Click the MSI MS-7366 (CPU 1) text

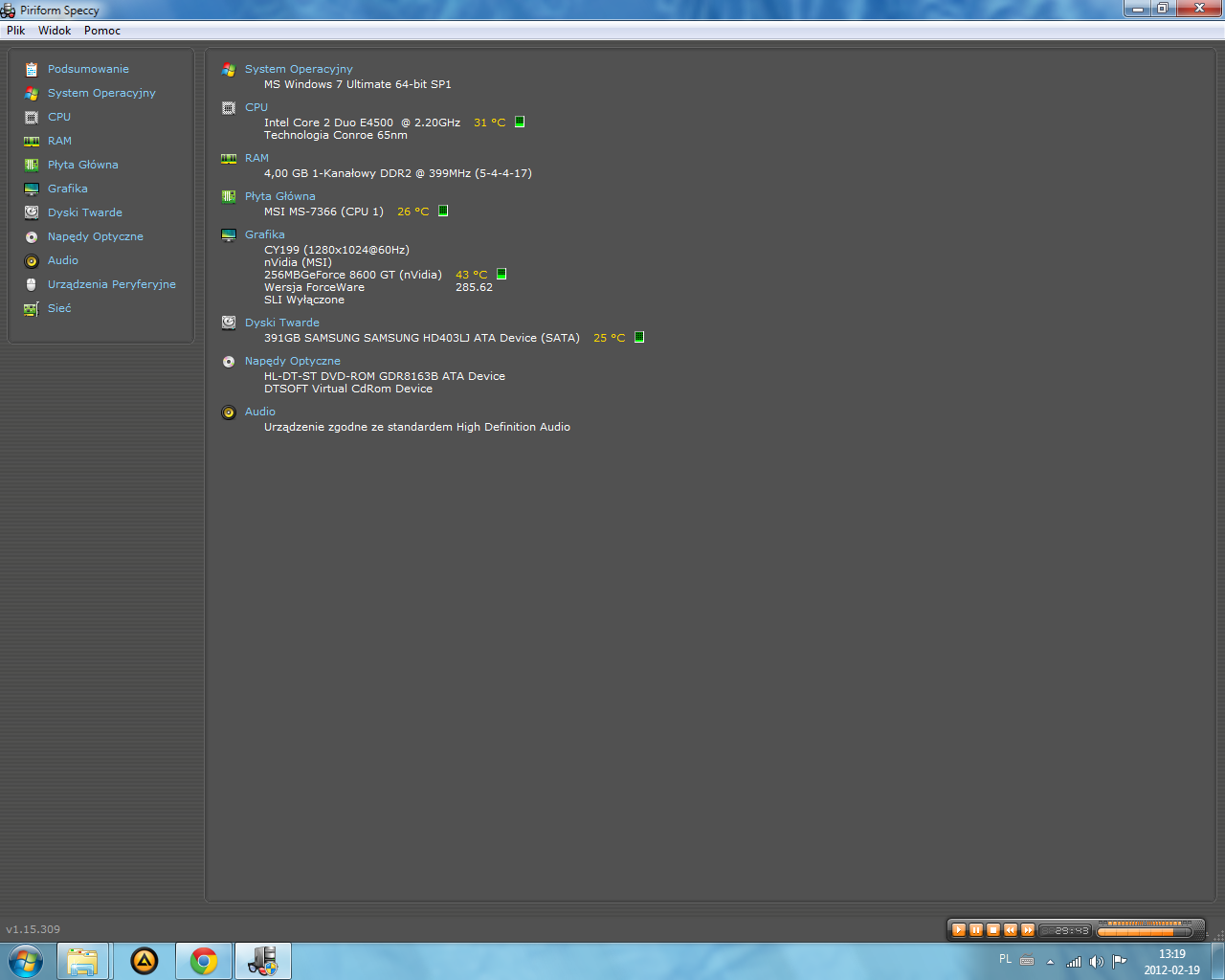(323, 212)
